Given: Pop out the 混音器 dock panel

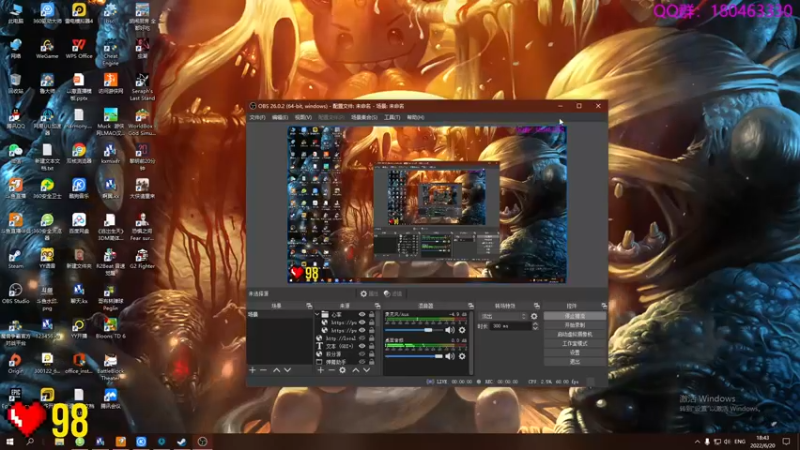Looking at the screenshot, I should tap(470, 306).
